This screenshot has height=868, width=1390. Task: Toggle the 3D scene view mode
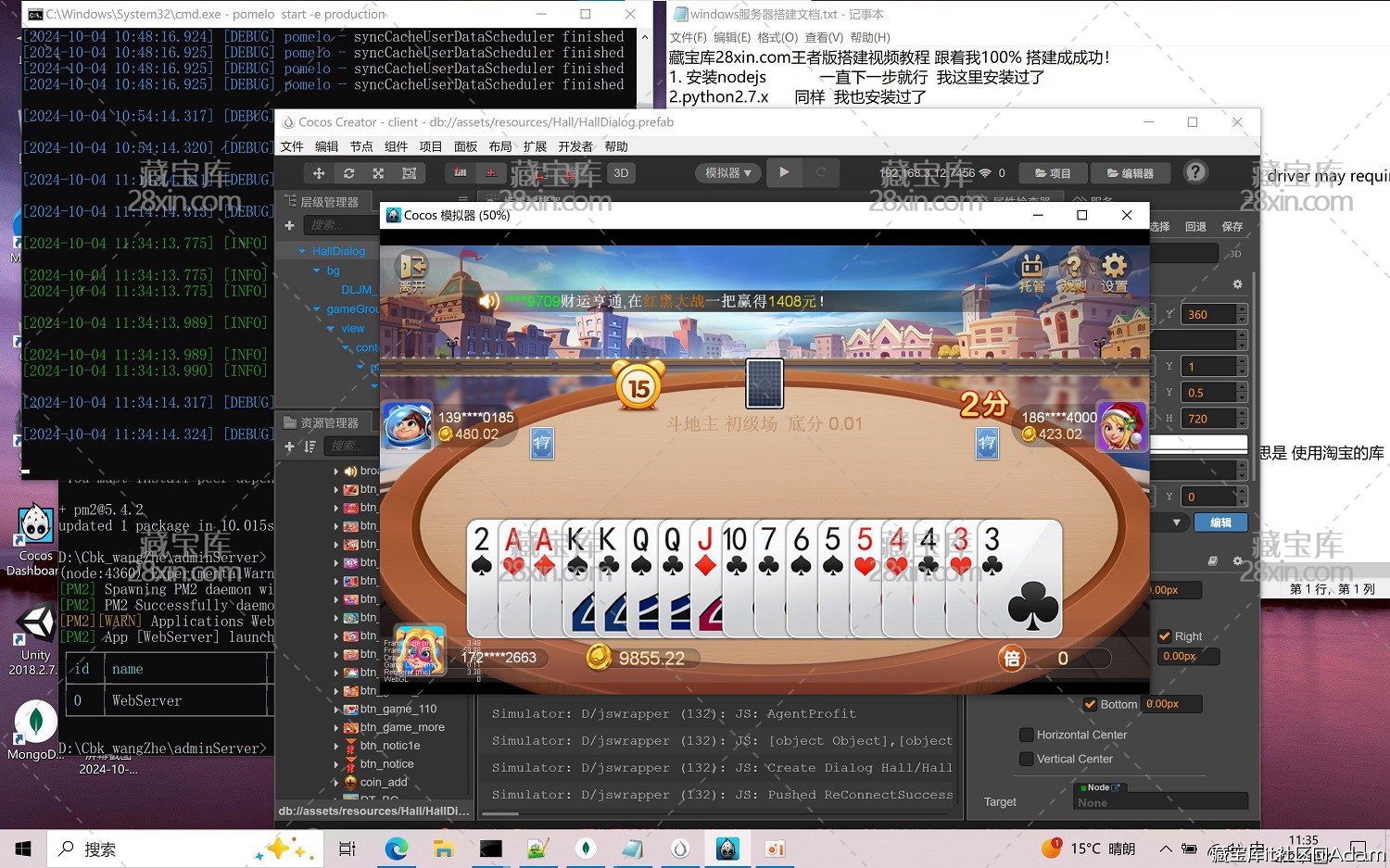pos(621,172)
